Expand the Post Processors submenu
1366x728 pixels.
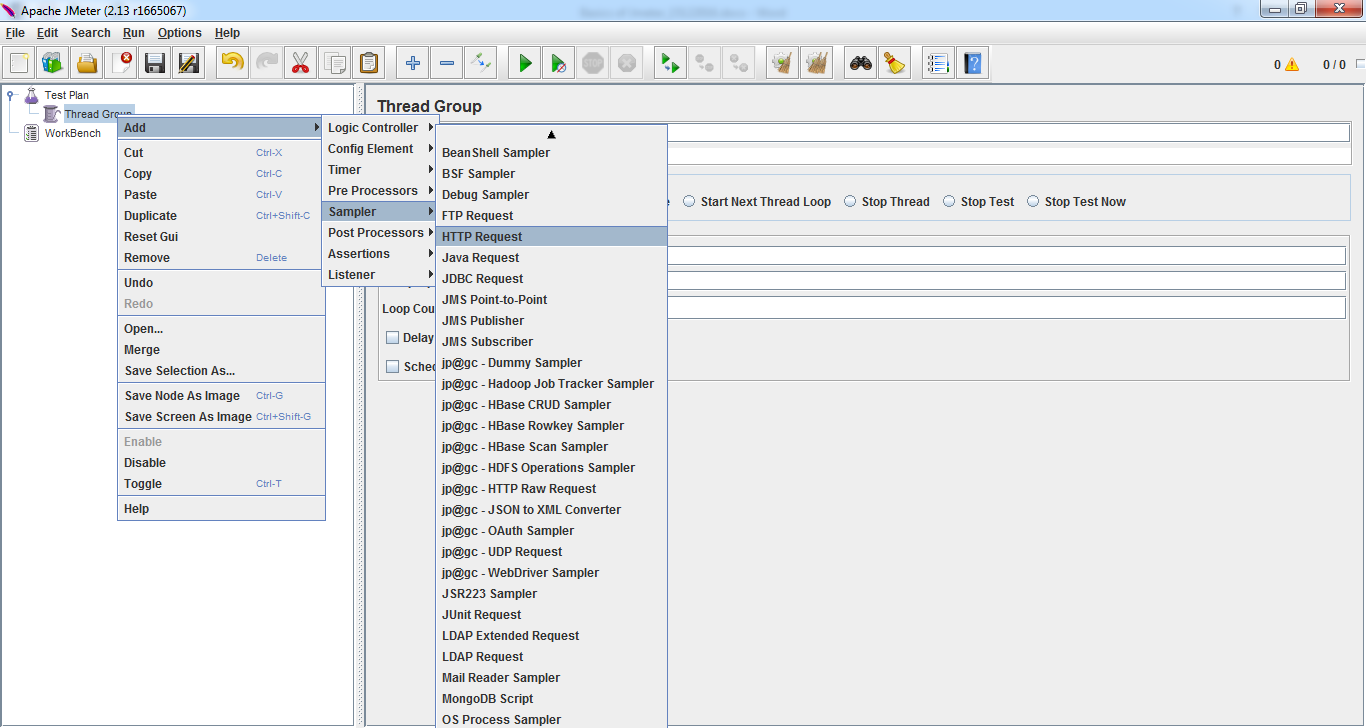coord(380,233)
